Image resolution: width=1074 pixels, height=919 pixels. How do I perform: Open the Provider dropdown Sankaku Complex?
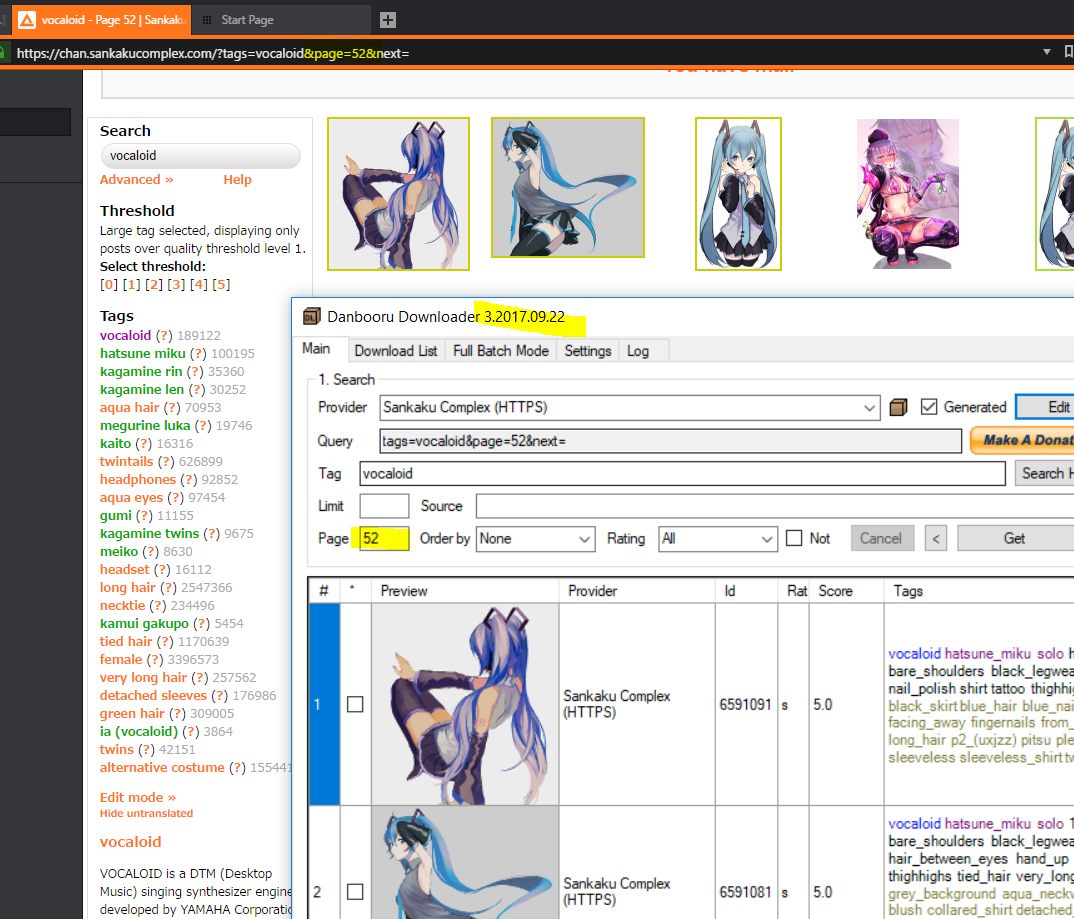[x=629, y=407]
